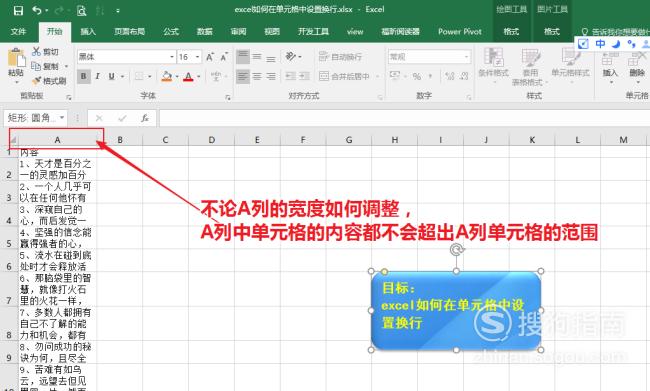Click the red font color swatch
This screenshot has width=650, height=391.
coord(189,76)
